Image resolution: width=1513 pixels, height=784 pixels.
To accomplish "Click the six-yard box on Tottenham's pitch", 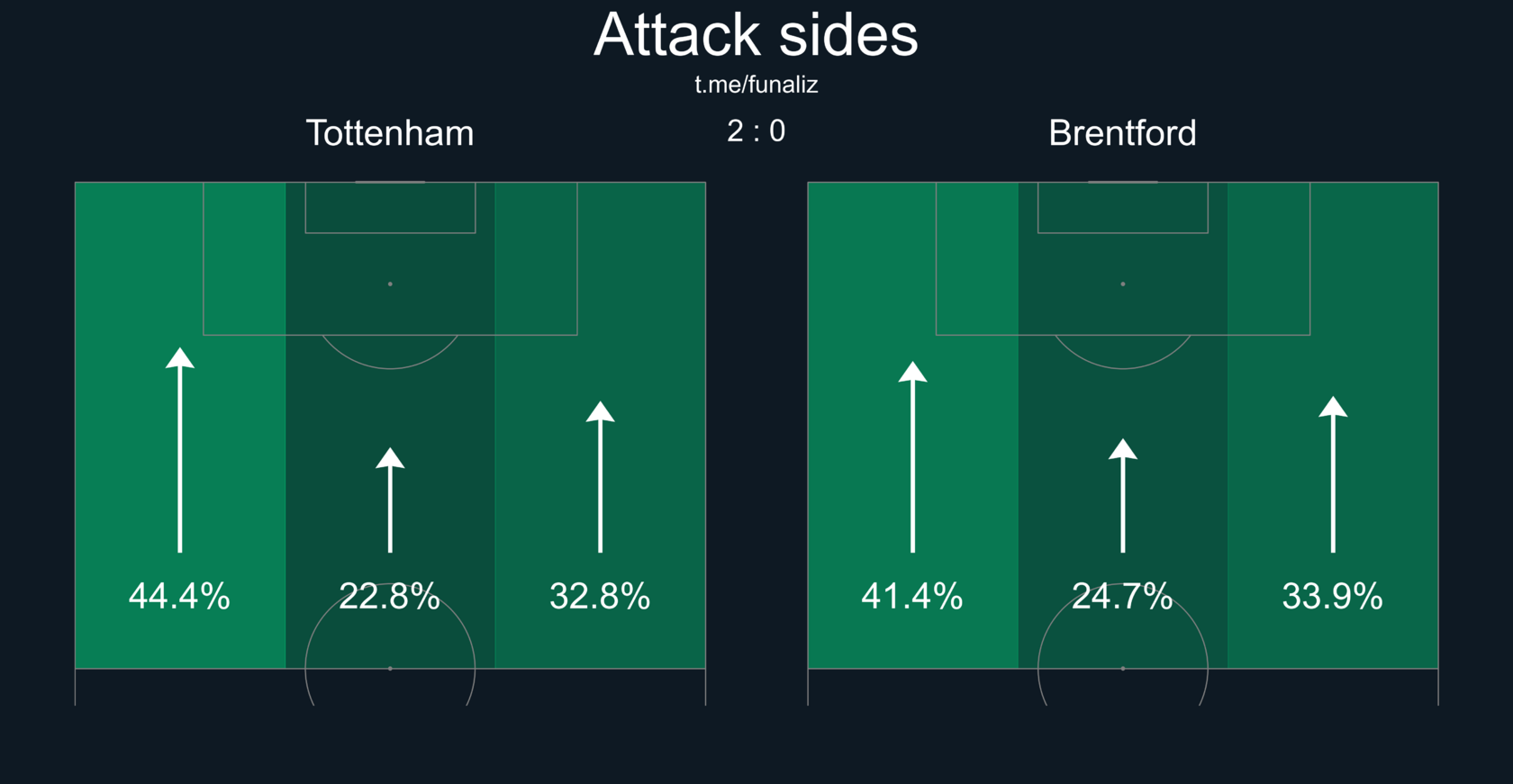I will (390, 208).
